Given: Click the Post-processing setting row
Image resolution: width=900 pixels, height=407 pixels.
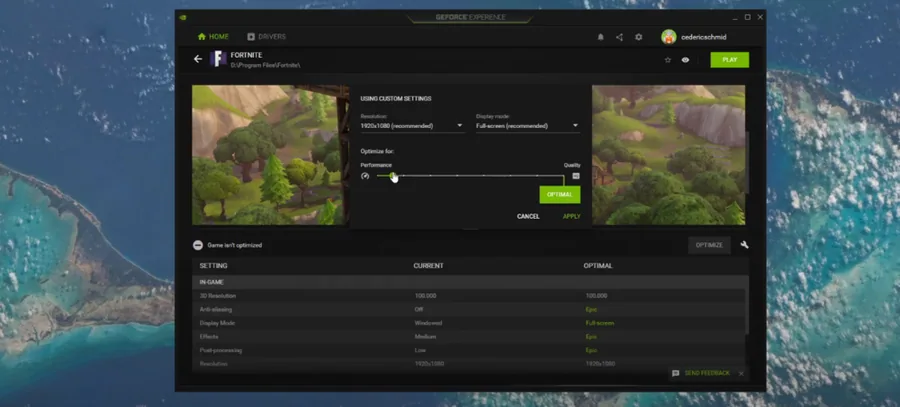Looking at the screenshot, I should point(469,350).
